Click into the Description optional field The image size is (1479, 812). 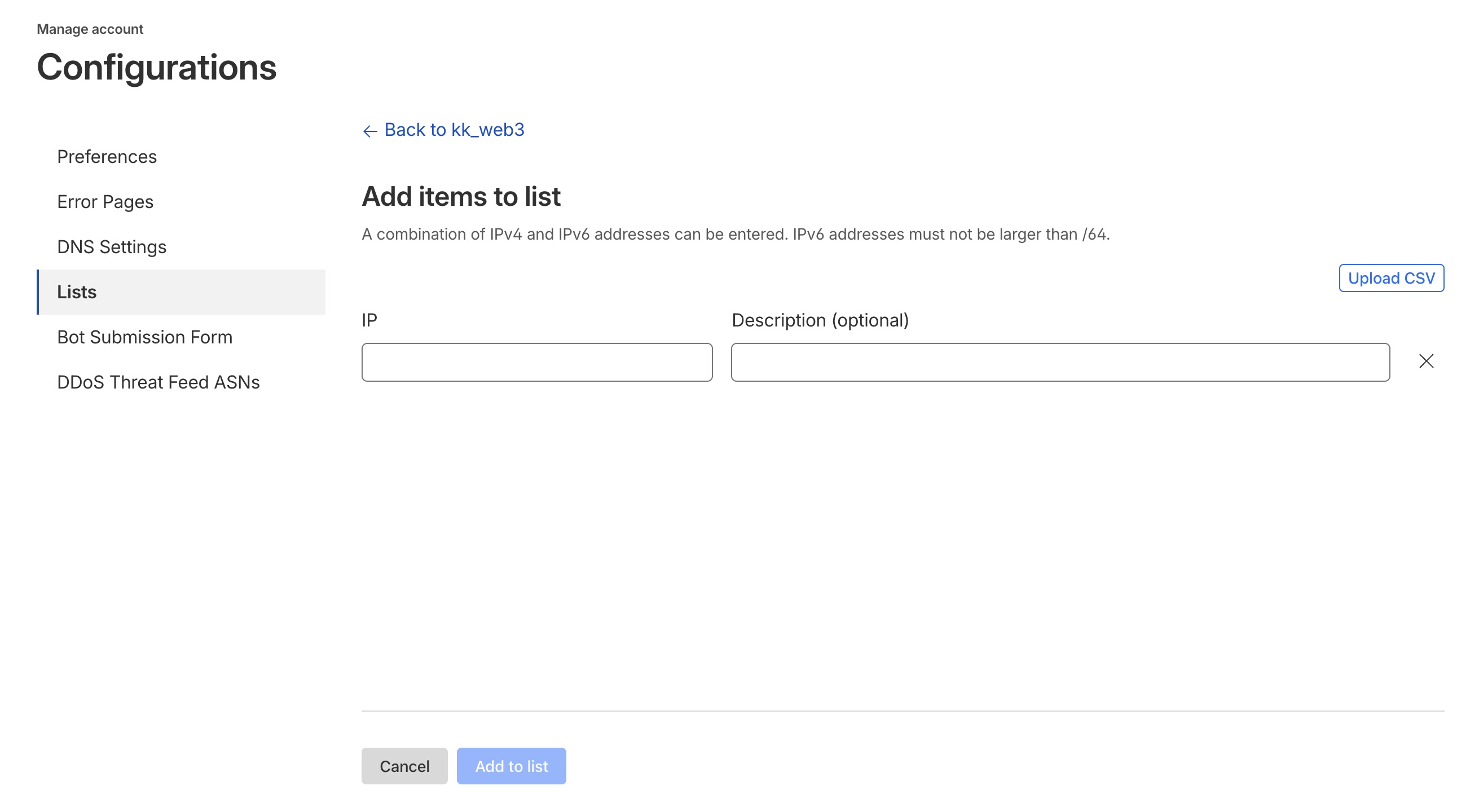coord(1060,362)
